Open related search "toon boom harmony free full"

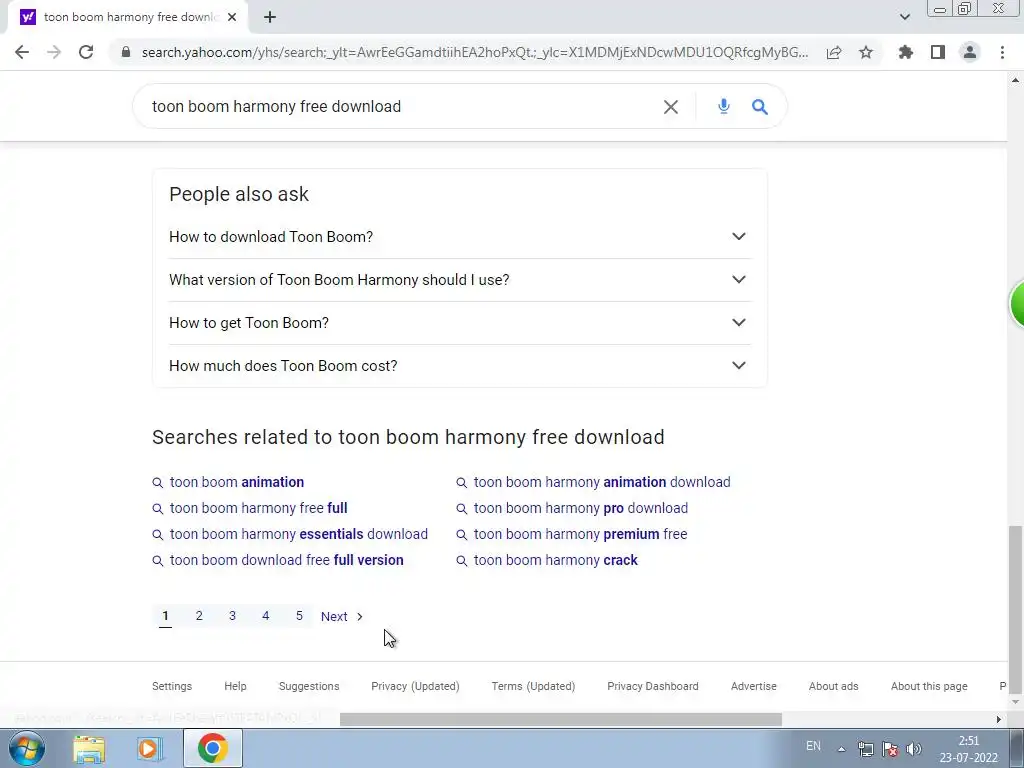click(x=258, y=508)
